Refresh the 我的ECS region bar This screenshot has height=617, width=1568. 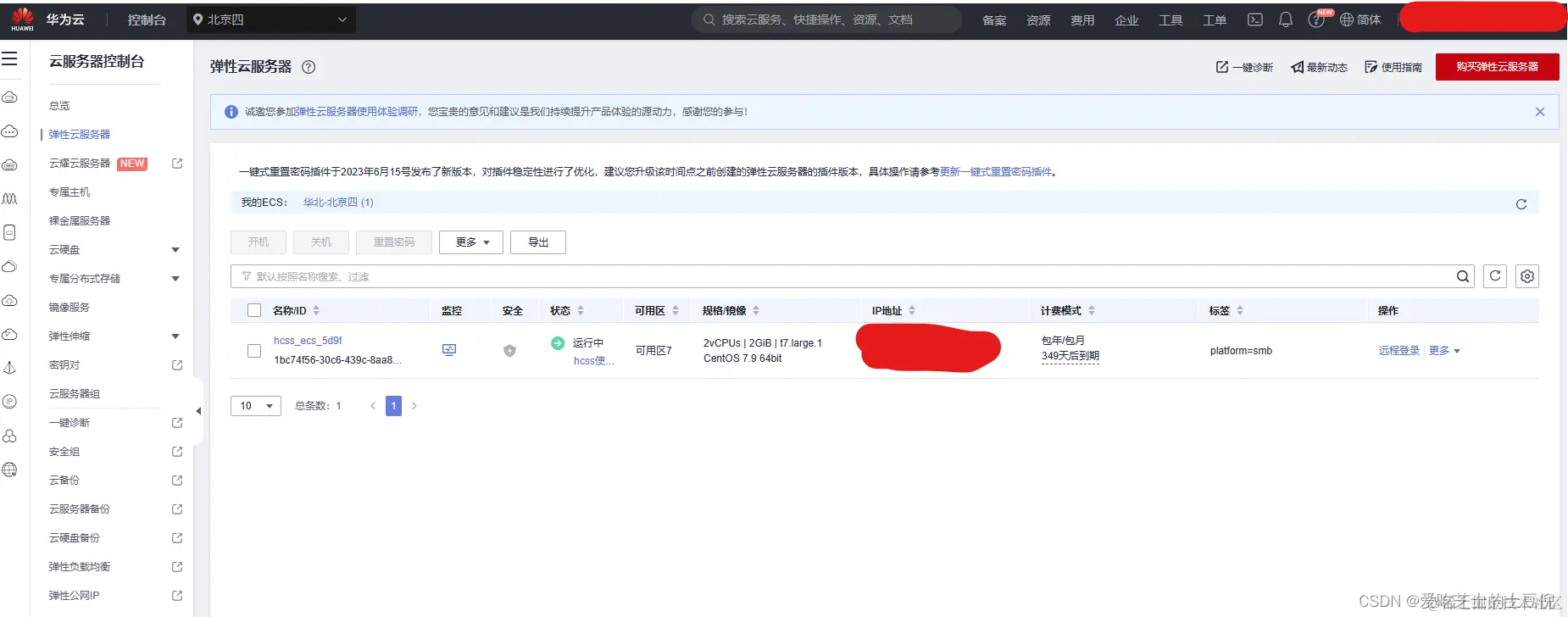click(1521, 203)
